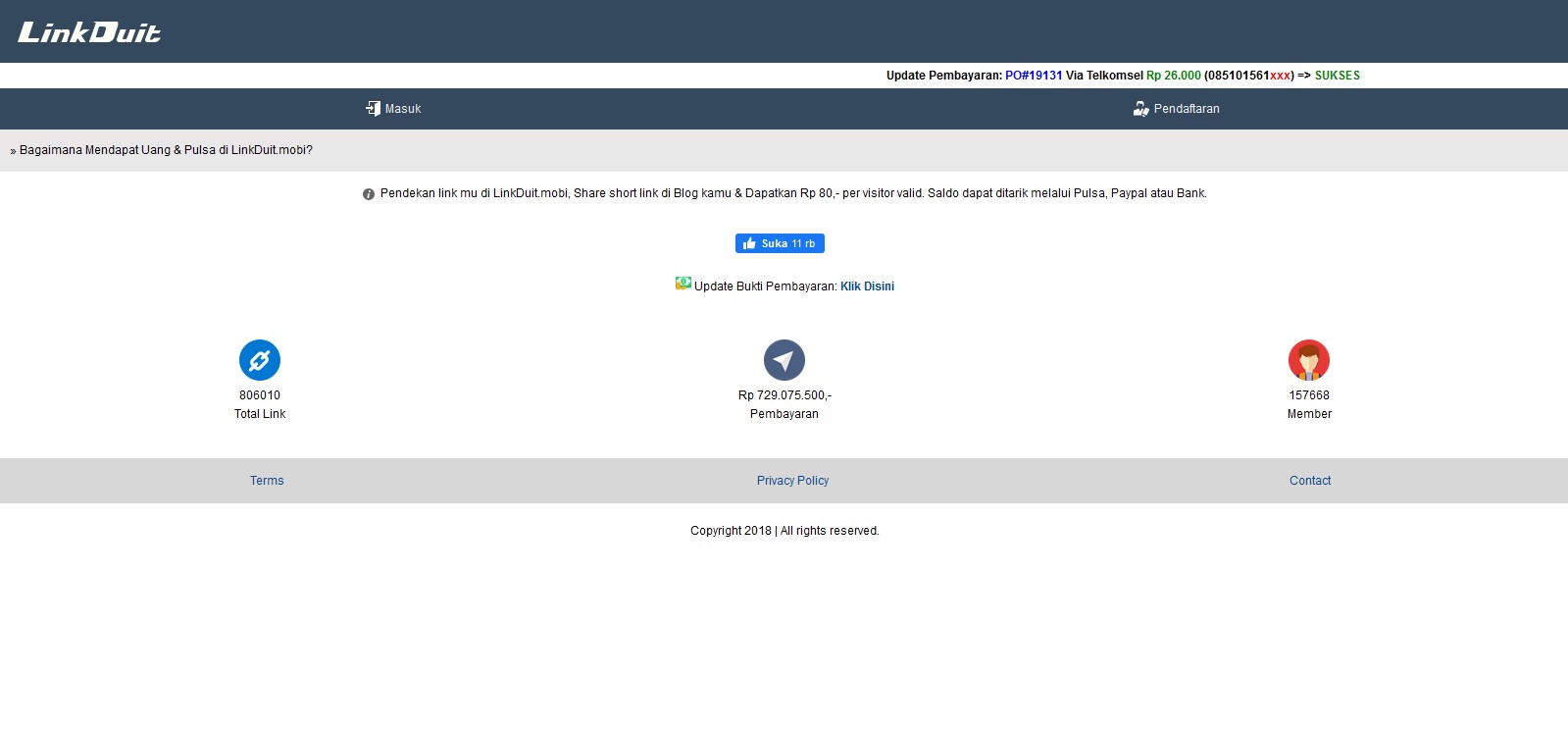The width and height of the screenshot is (1568, 729).
Task: Open the Pendaftaran menu item
Action: tap(1176, 109)
